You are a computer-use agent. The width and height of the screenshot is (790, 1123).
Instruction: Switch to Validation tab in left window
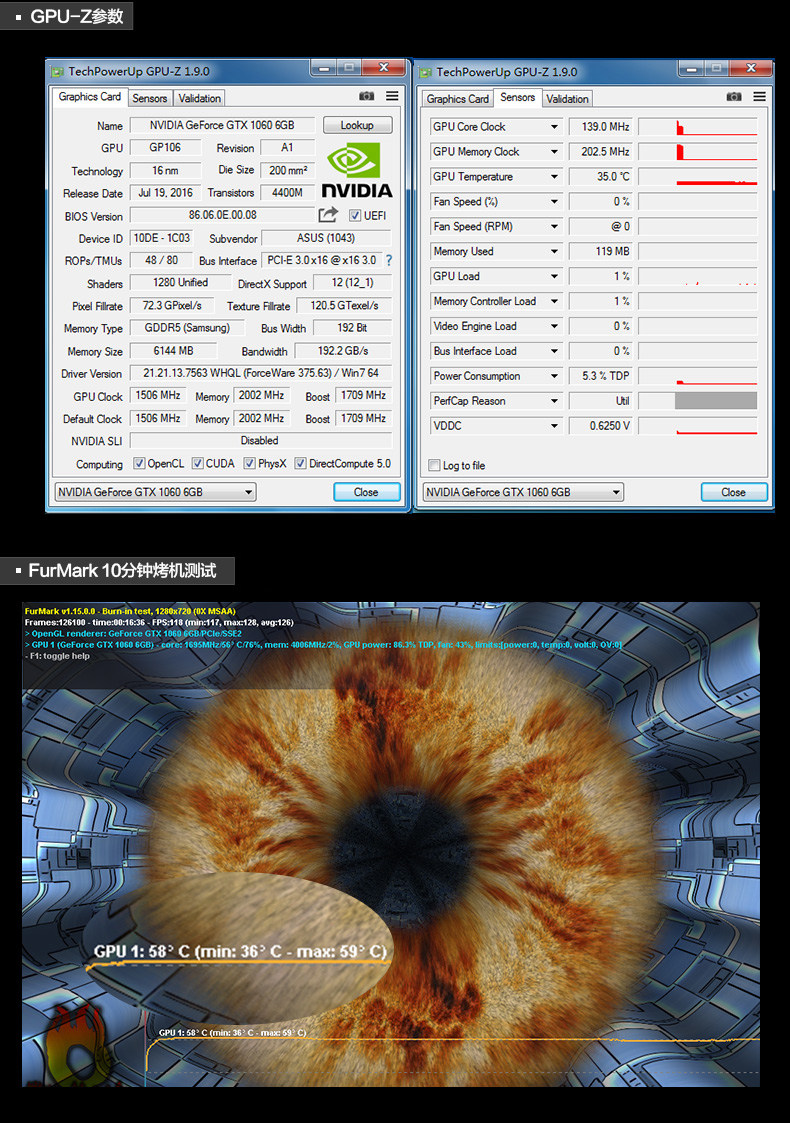tap(199, 98)
